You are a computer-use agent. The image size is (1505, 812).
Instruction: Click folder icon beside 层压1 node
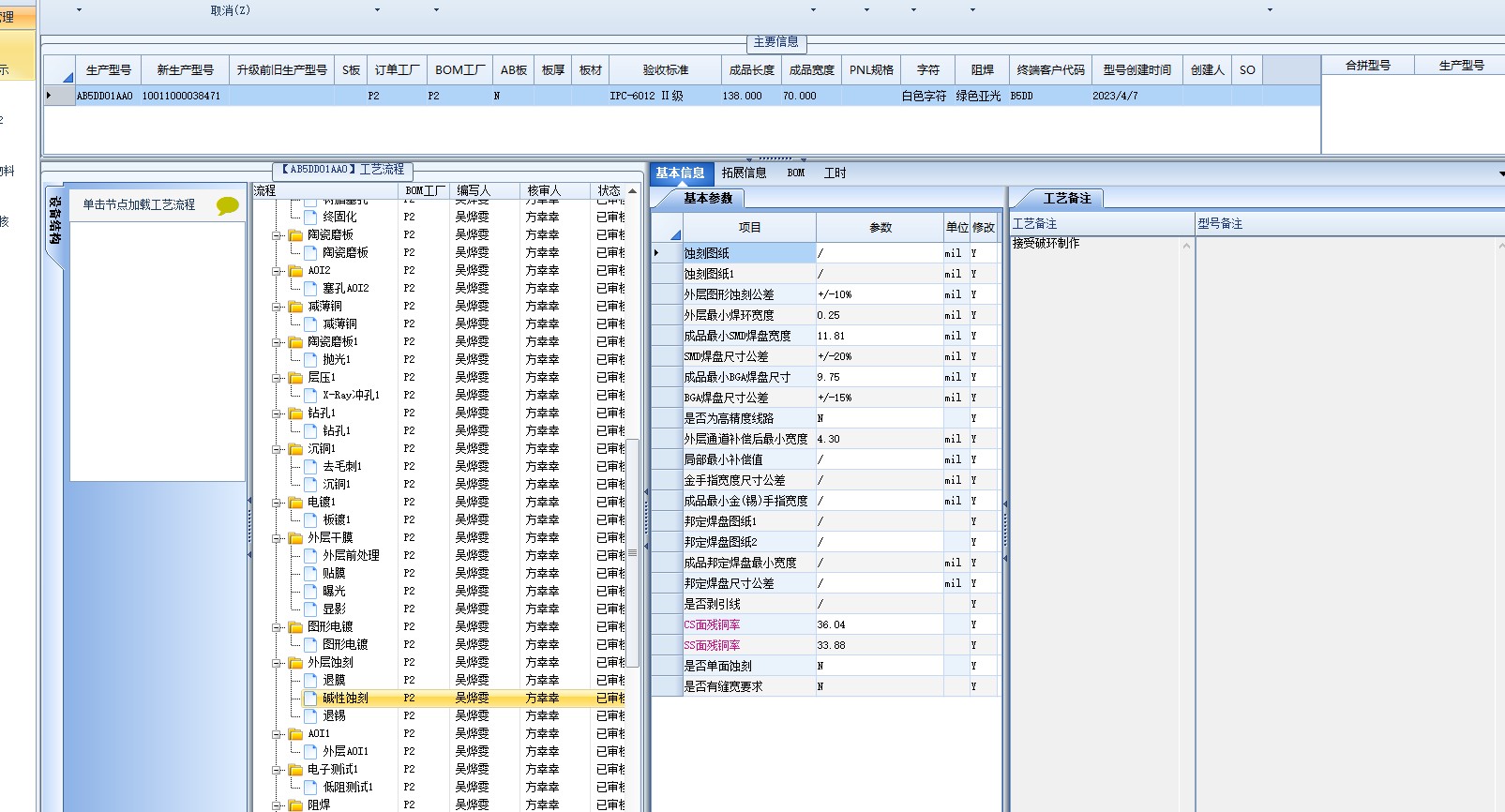tap(296, 378)
